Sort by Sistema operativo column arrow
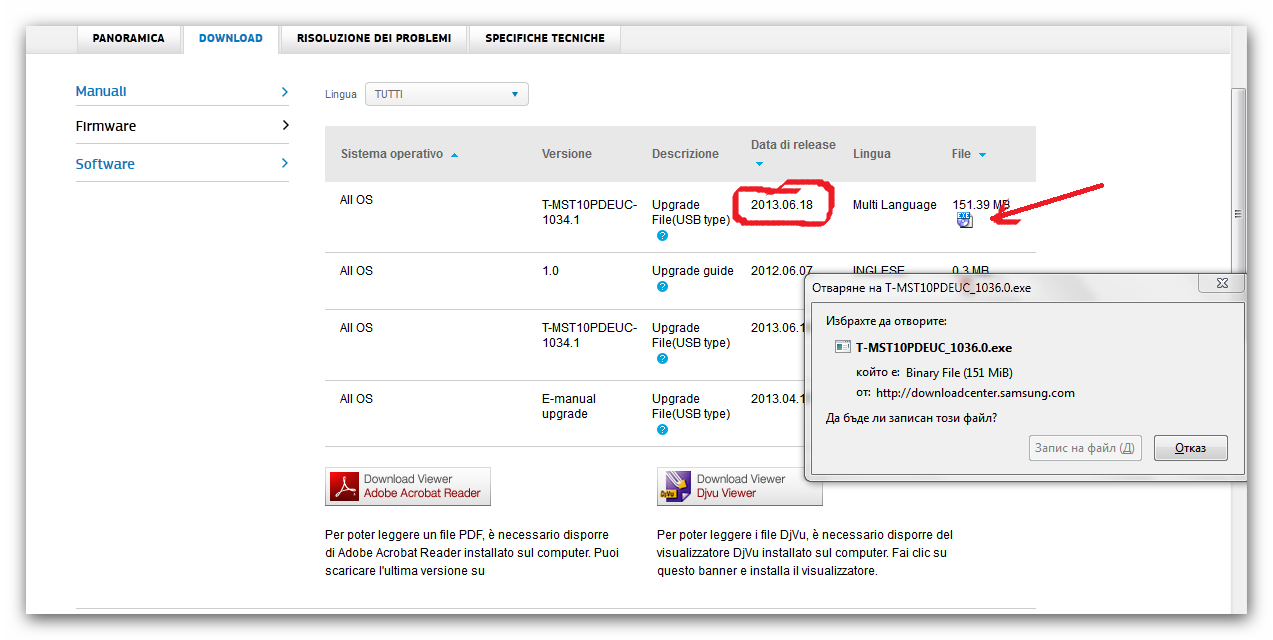The height and width of the screenshot is (640, 1273). coord(455,155)
